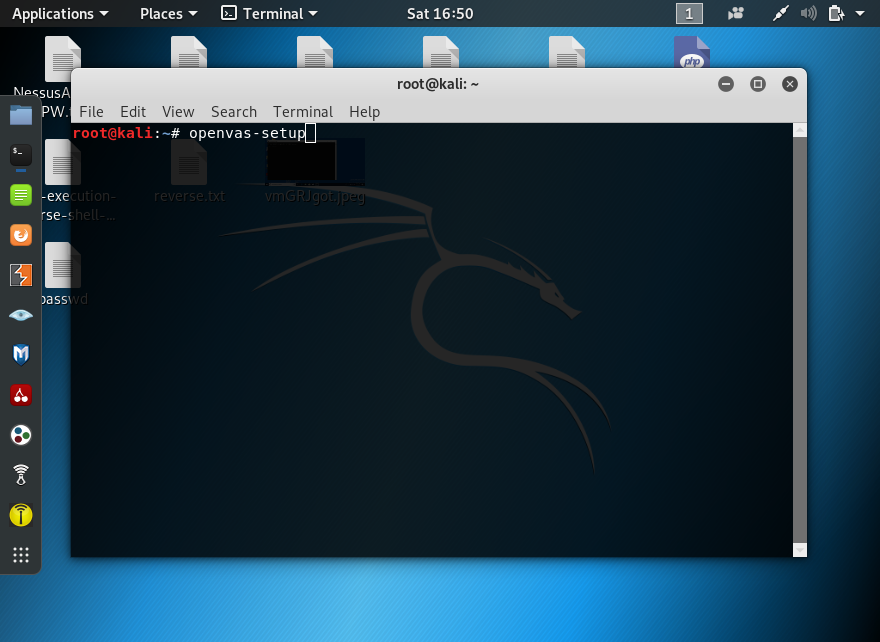Screen dimensions: 880x642
Task: Open Burp Suite from the dock
Action: [x=21, y=275]
